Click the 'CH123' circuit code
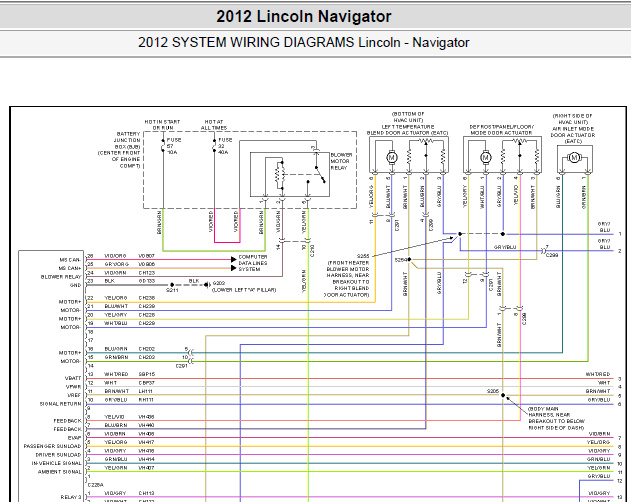Viewport: 631px width, 502px height. point(146,273)
